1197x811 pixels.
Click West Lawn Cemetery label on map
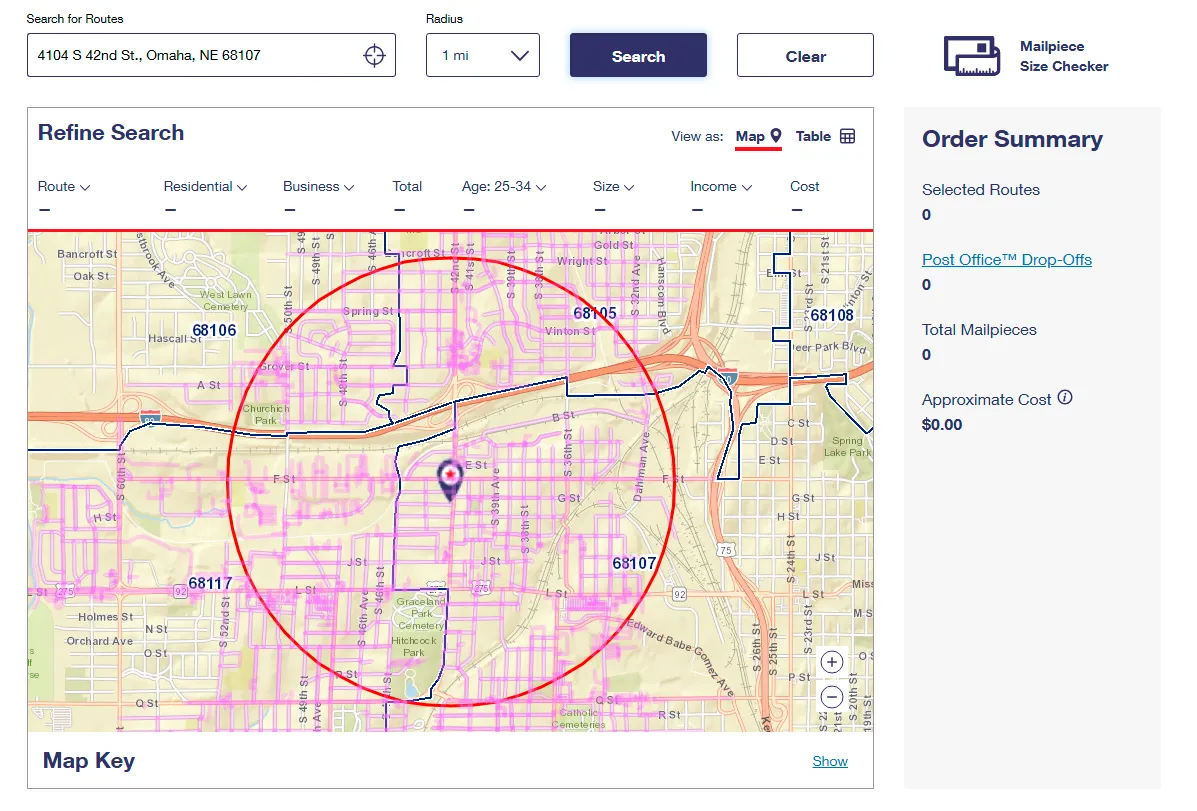pos(226,300)
